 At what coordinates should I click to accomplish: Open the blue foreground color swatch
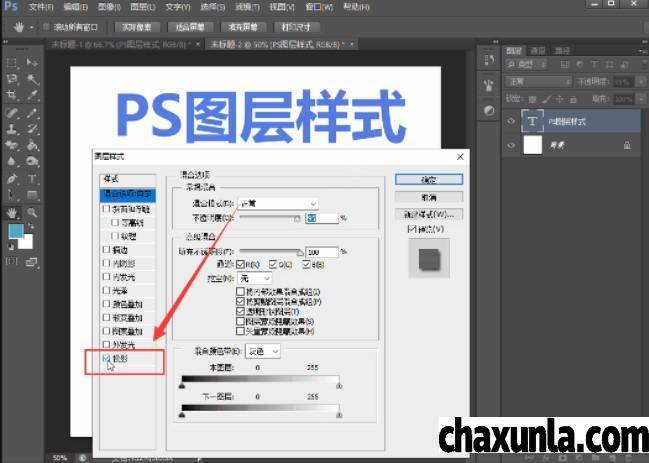(15, 231)
